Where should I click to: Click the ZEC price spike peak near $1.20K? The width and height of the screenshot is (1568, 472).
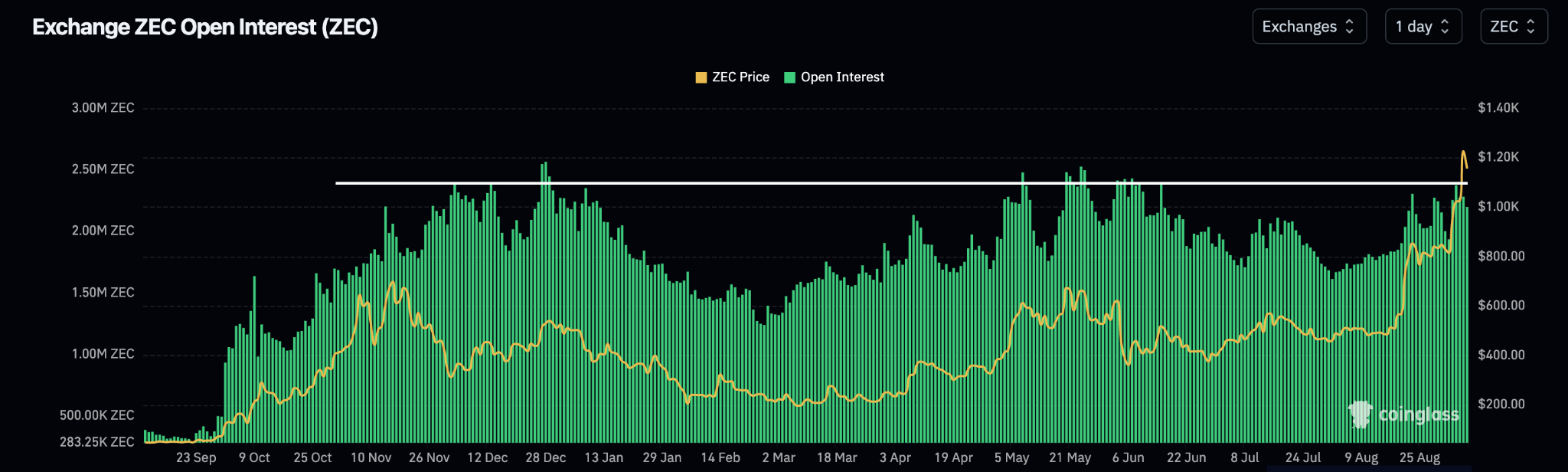(1464, 152)
